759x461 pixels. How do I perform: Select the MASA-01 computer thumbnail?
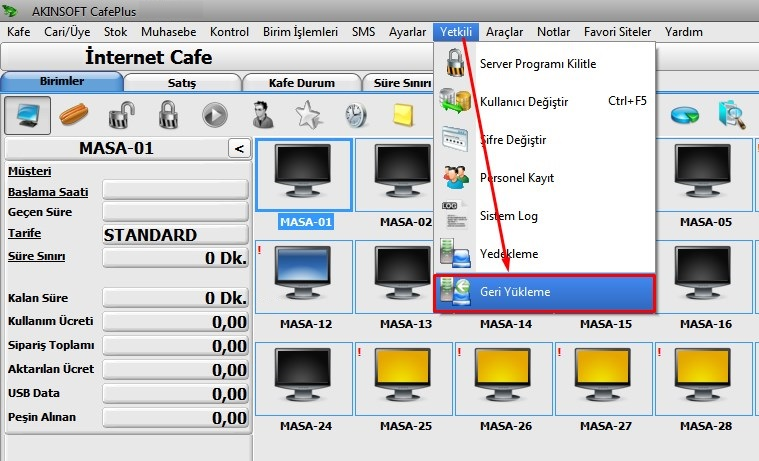pos(304,175)
